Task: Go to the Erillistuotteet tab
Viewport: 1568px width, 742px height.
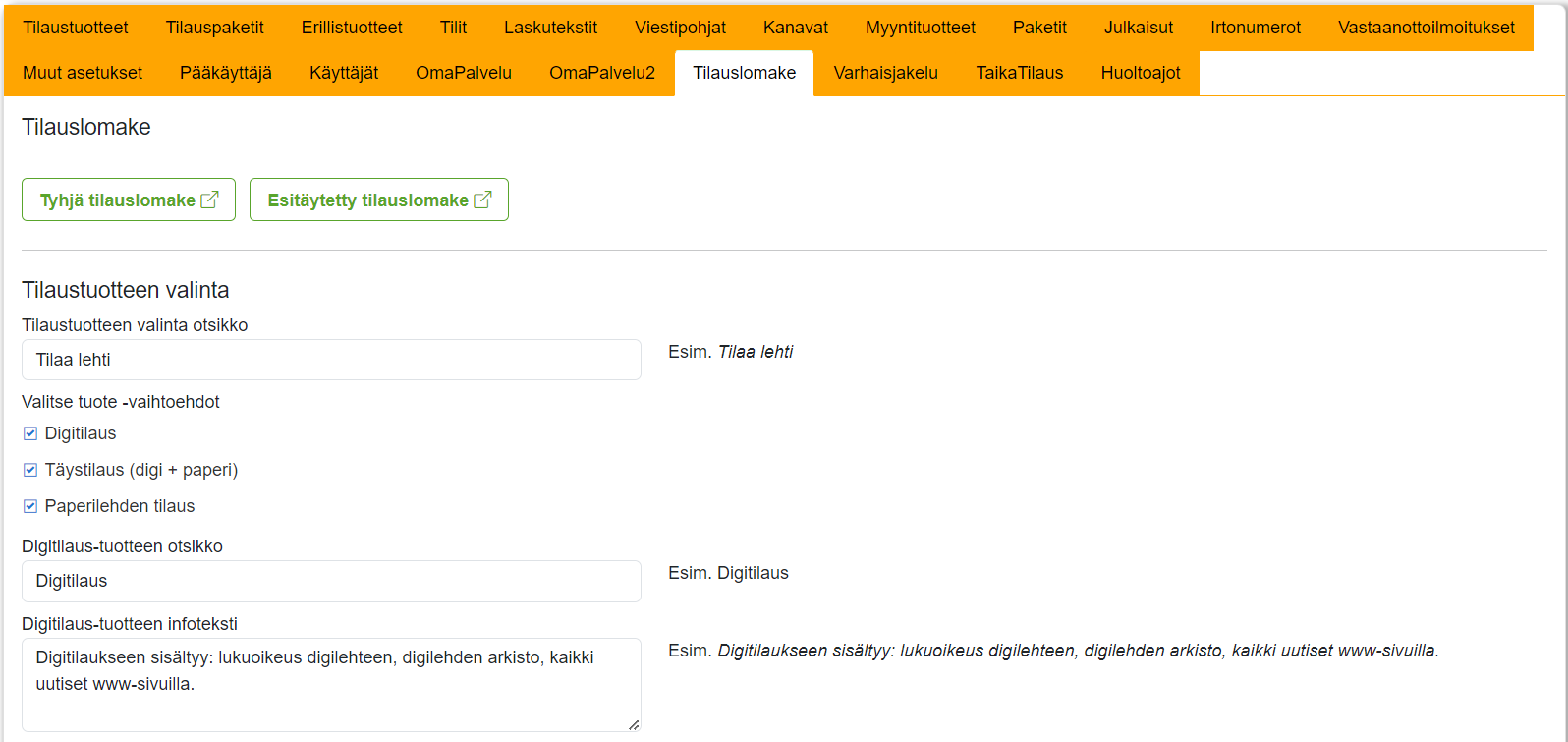Action: click(x=352, y=28)
